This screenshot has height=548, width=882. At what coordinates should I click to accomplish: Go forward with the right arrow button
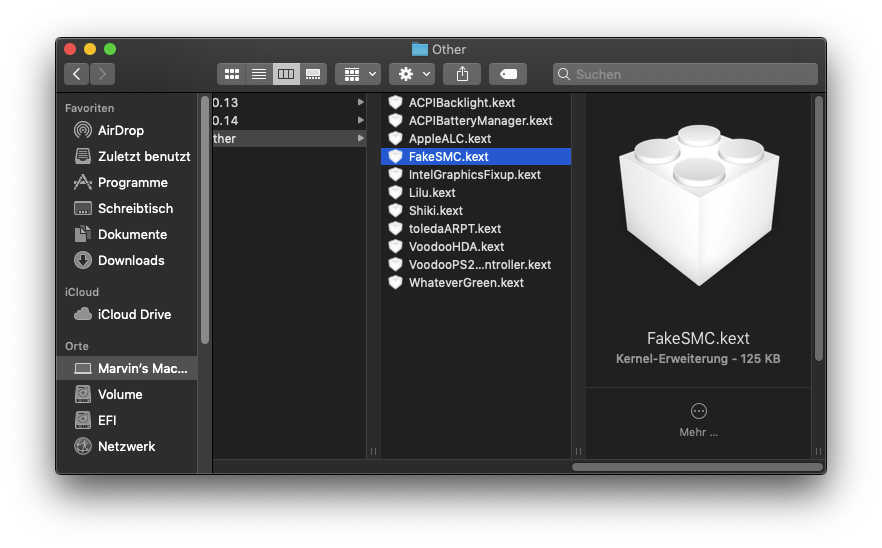102,74
